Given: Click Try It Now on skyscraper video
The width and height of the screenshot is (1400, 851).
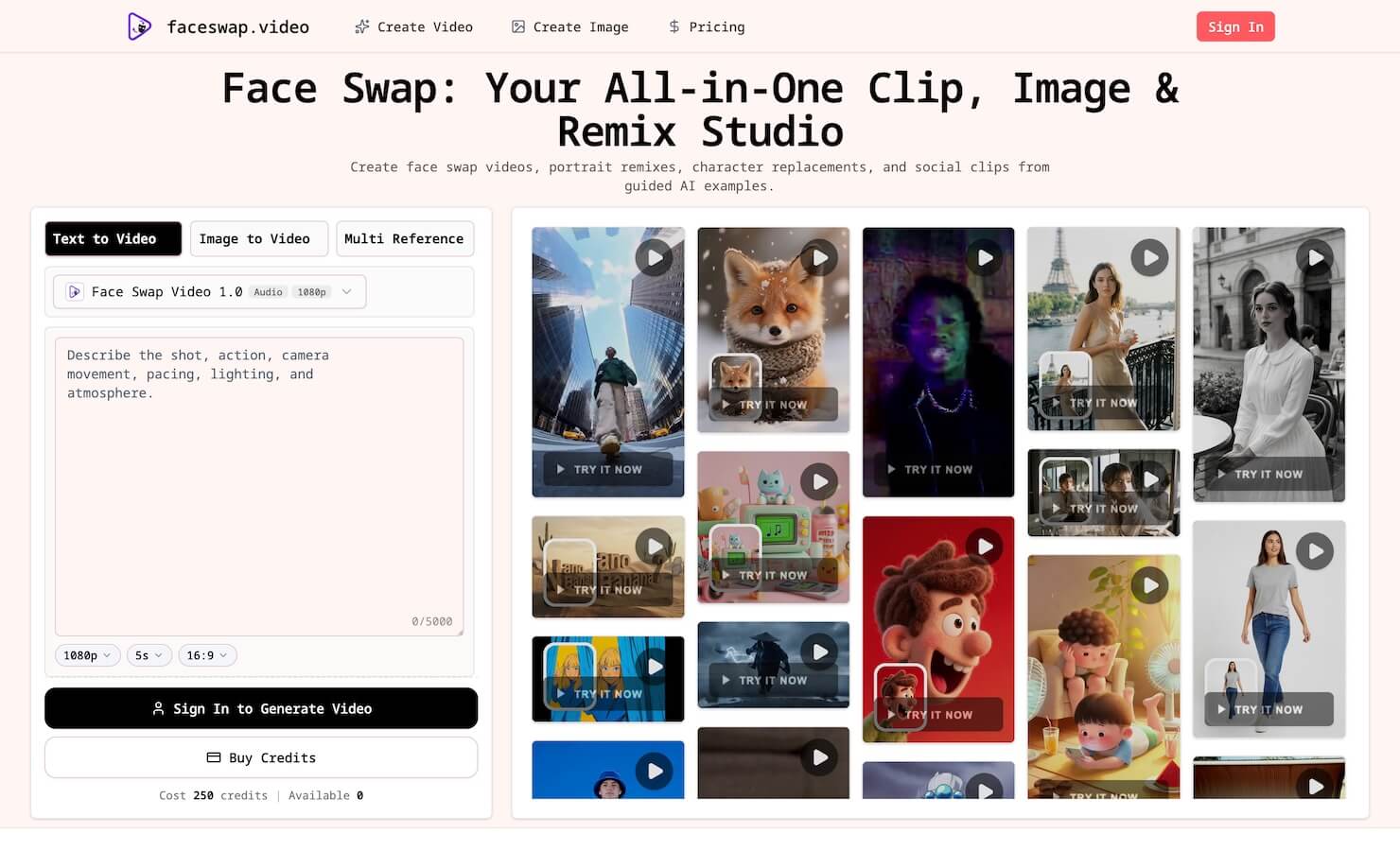Looking at the screenshot, I should click(608, 469).
